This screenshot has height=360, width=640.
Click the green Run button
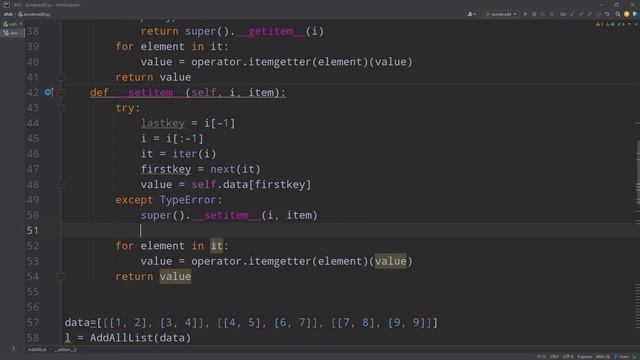525,14
